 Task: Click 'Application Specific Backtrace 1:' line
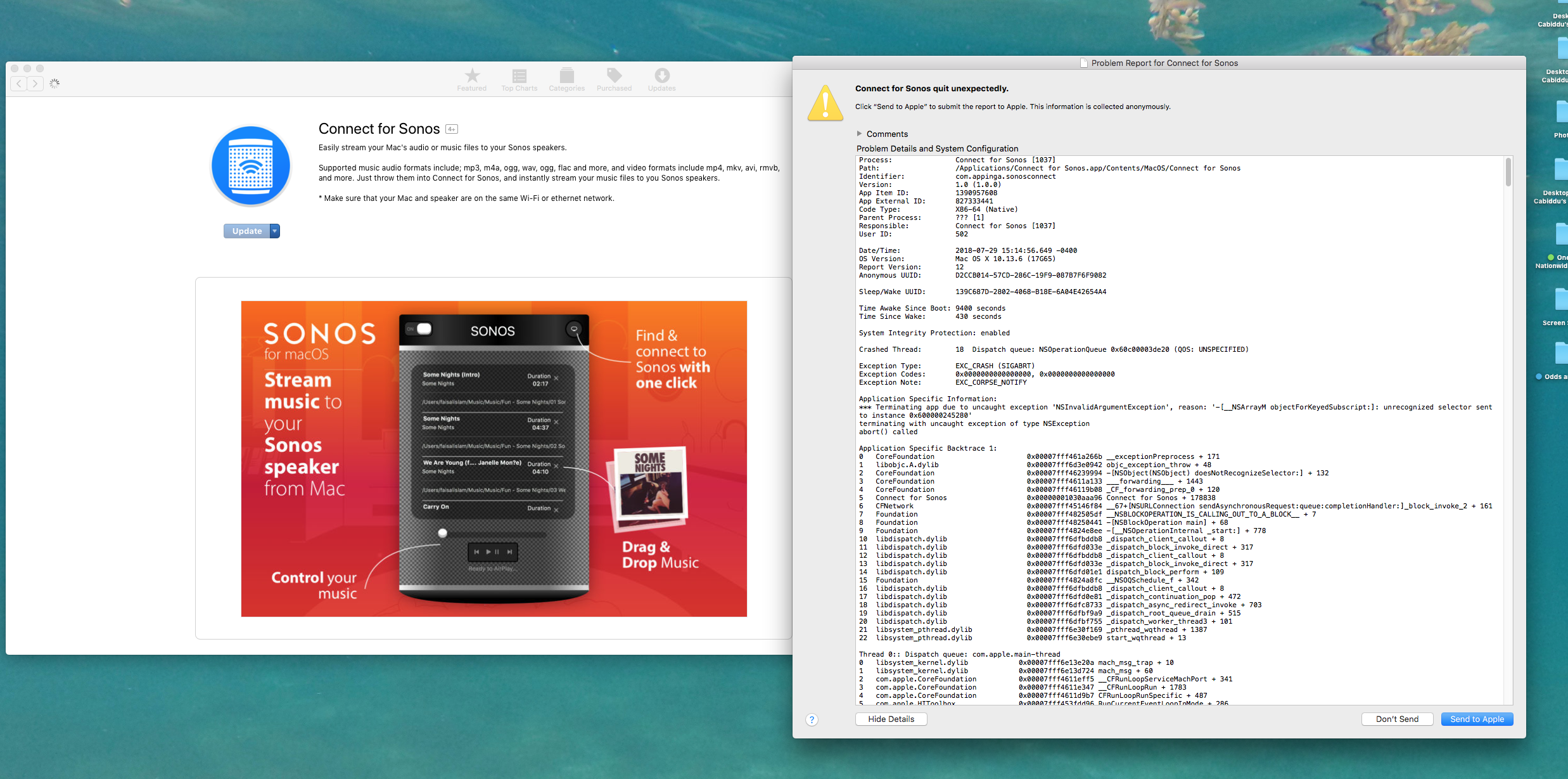click(927, 448)
